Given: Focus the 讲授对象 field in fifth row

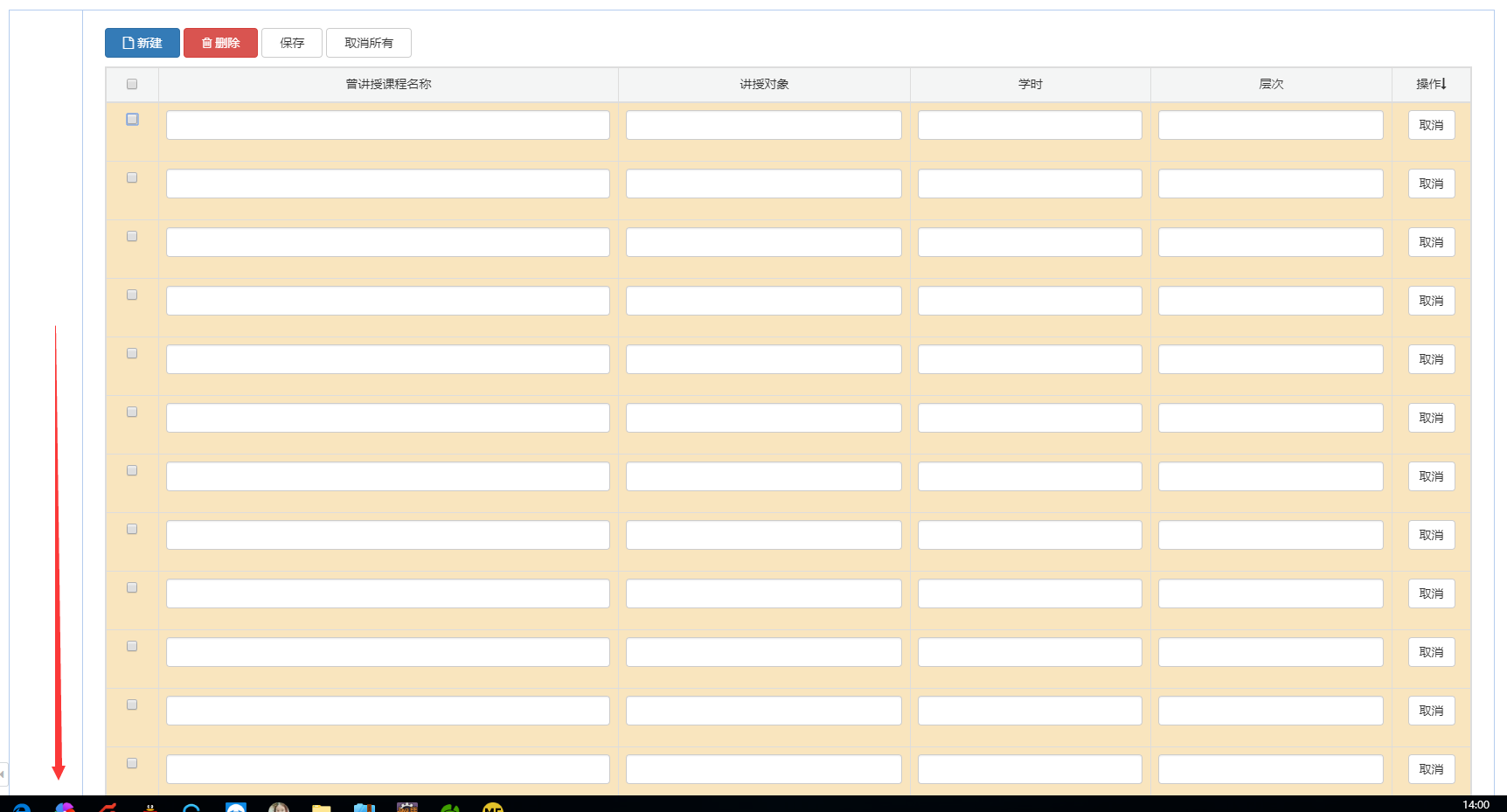Looking at the screenshot, I should [764, 359].
